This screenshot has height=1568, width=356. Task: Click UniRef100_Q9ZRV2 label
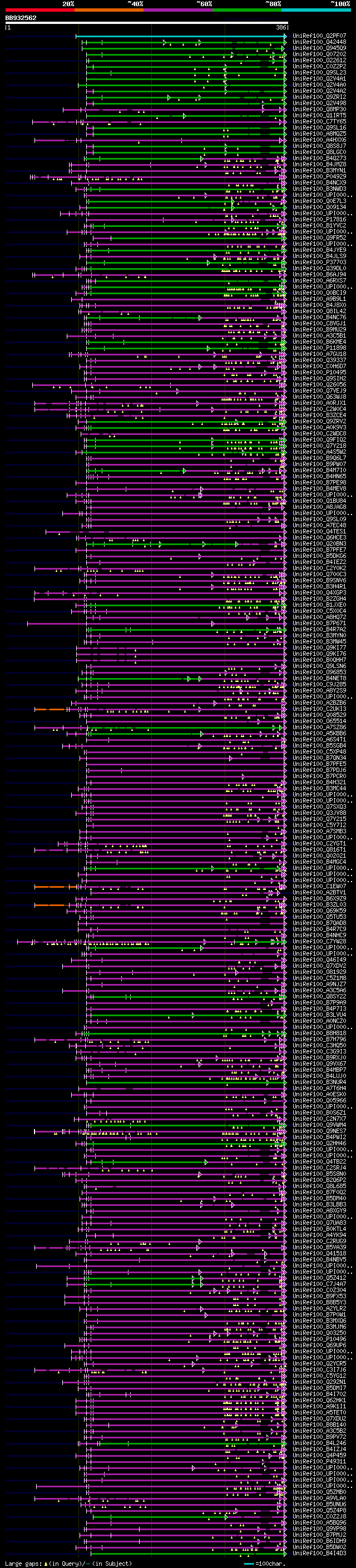coord(319,421)
